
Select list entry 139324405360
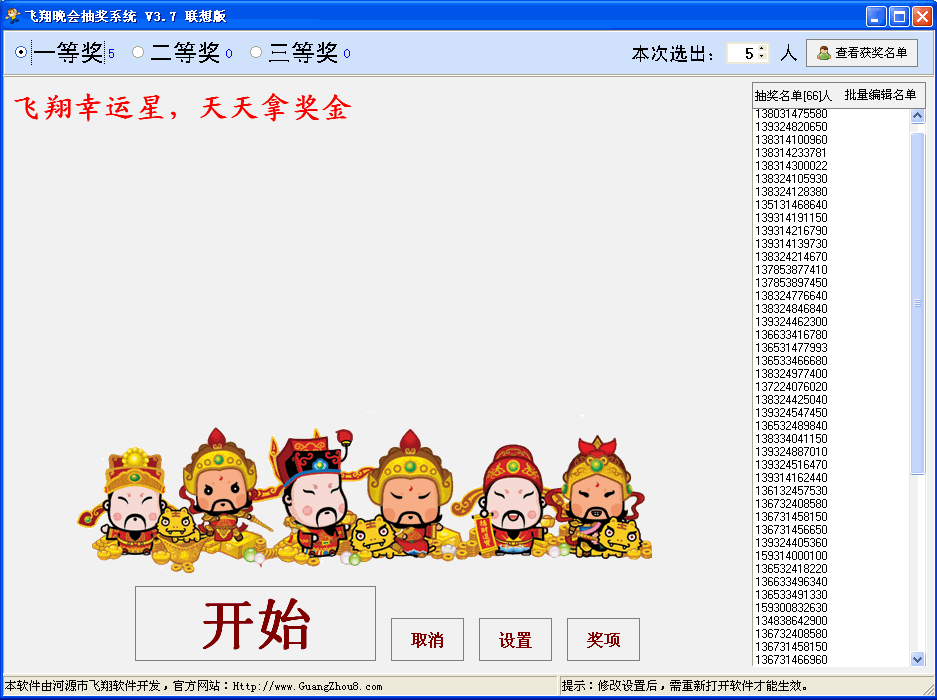click(x=791, y=543)
